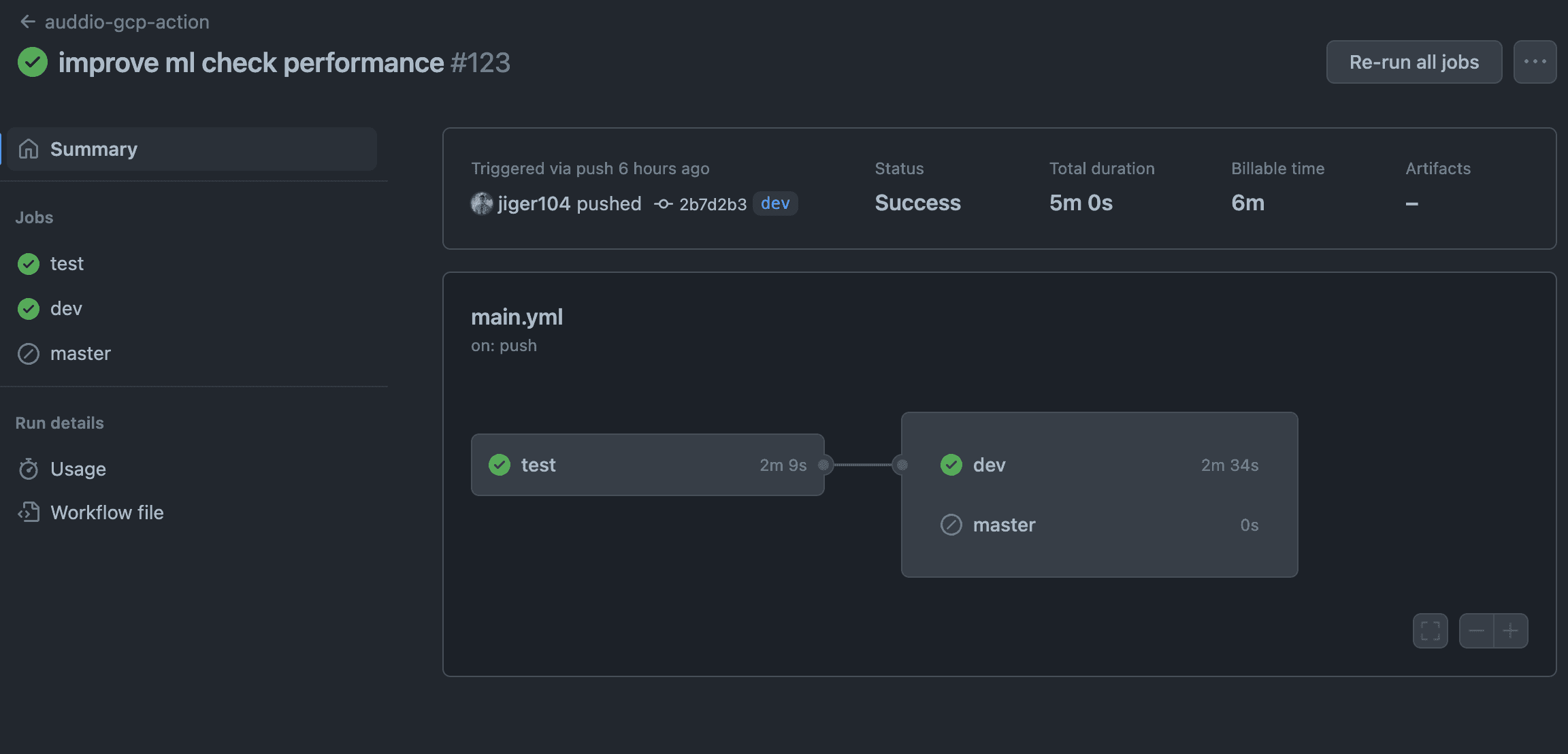Click the green success icon next to run title

click(x=33, y=62)
